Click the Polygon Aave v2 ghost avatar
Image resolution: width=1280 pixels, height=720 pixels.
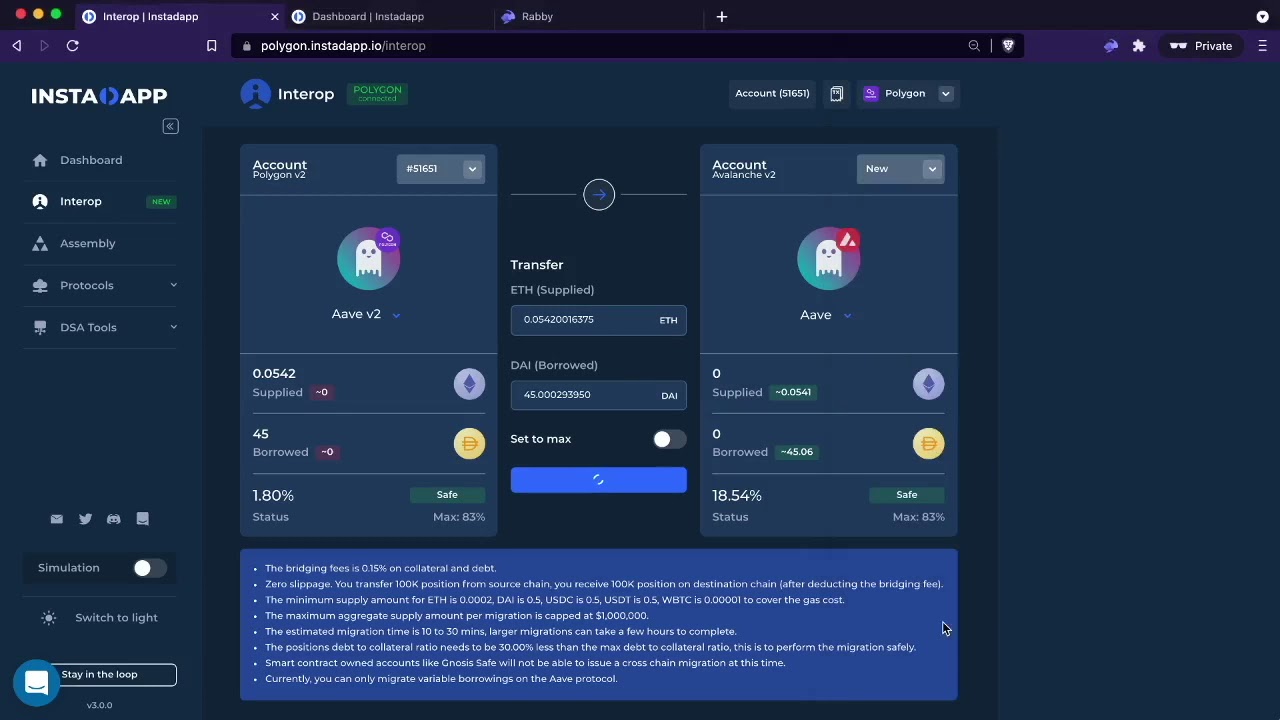tap(369, 259)
